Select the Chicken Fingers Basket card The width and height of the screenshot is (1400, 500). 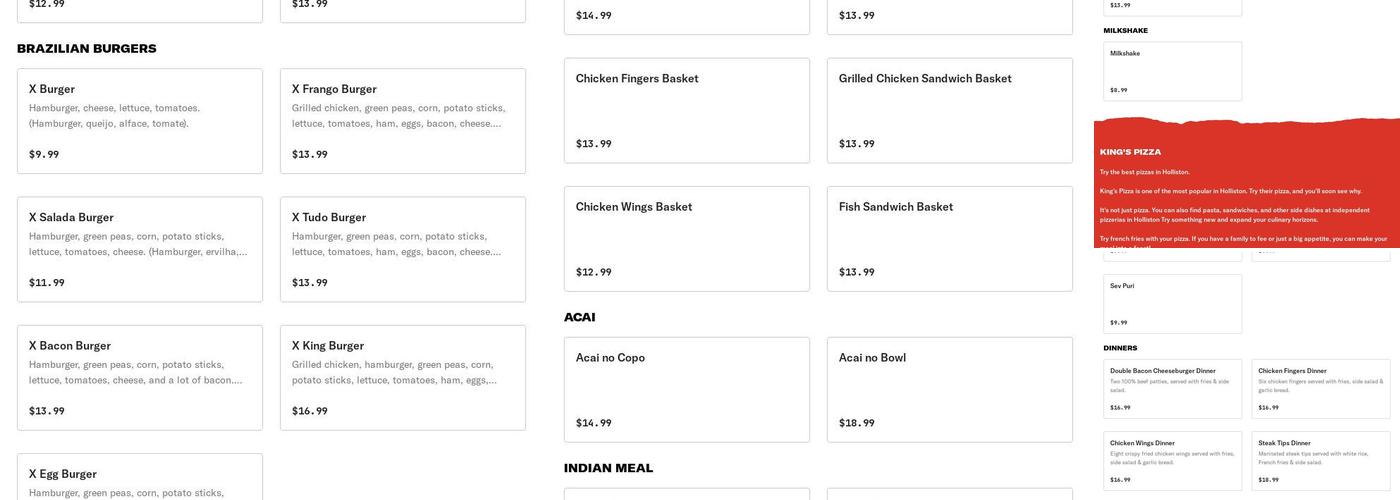686,110
